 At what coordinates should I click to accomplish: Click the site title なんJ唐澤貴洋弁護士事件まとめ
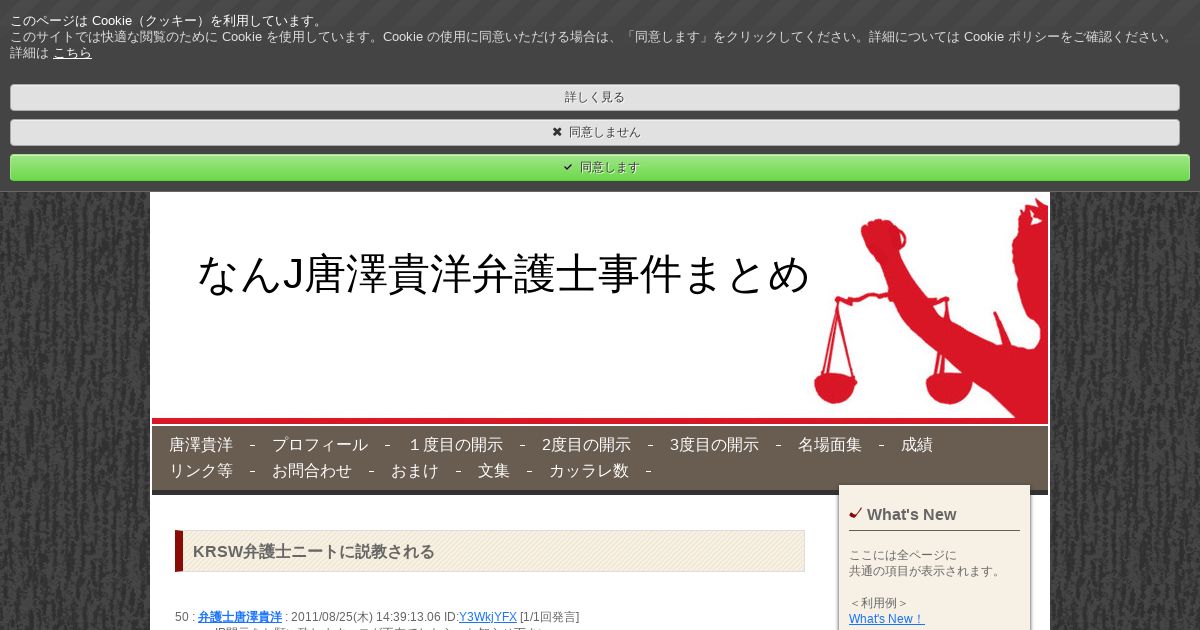point(503,274)
